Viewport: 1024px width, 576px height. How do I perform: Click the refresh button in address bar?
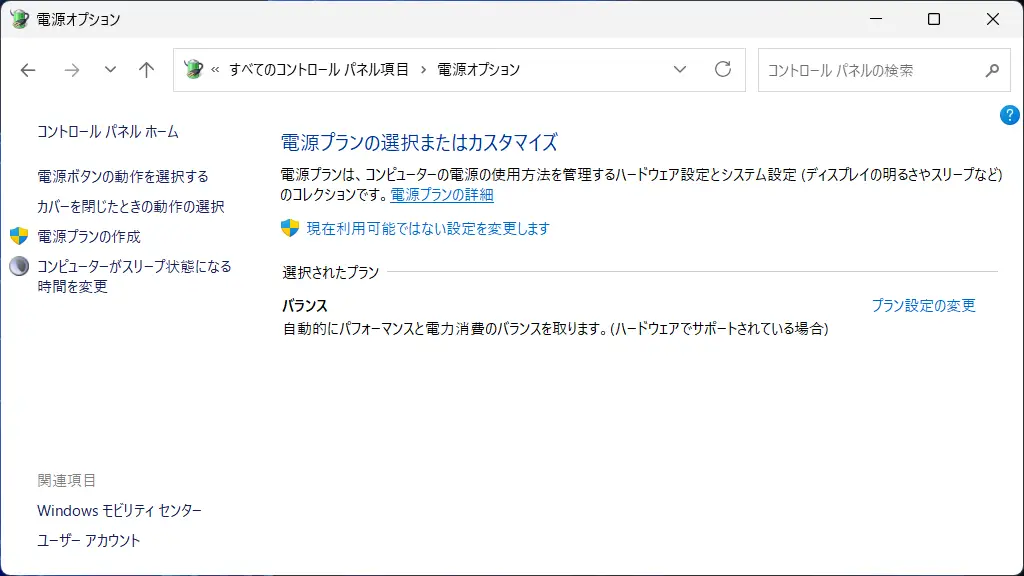[x=722, y=70]
